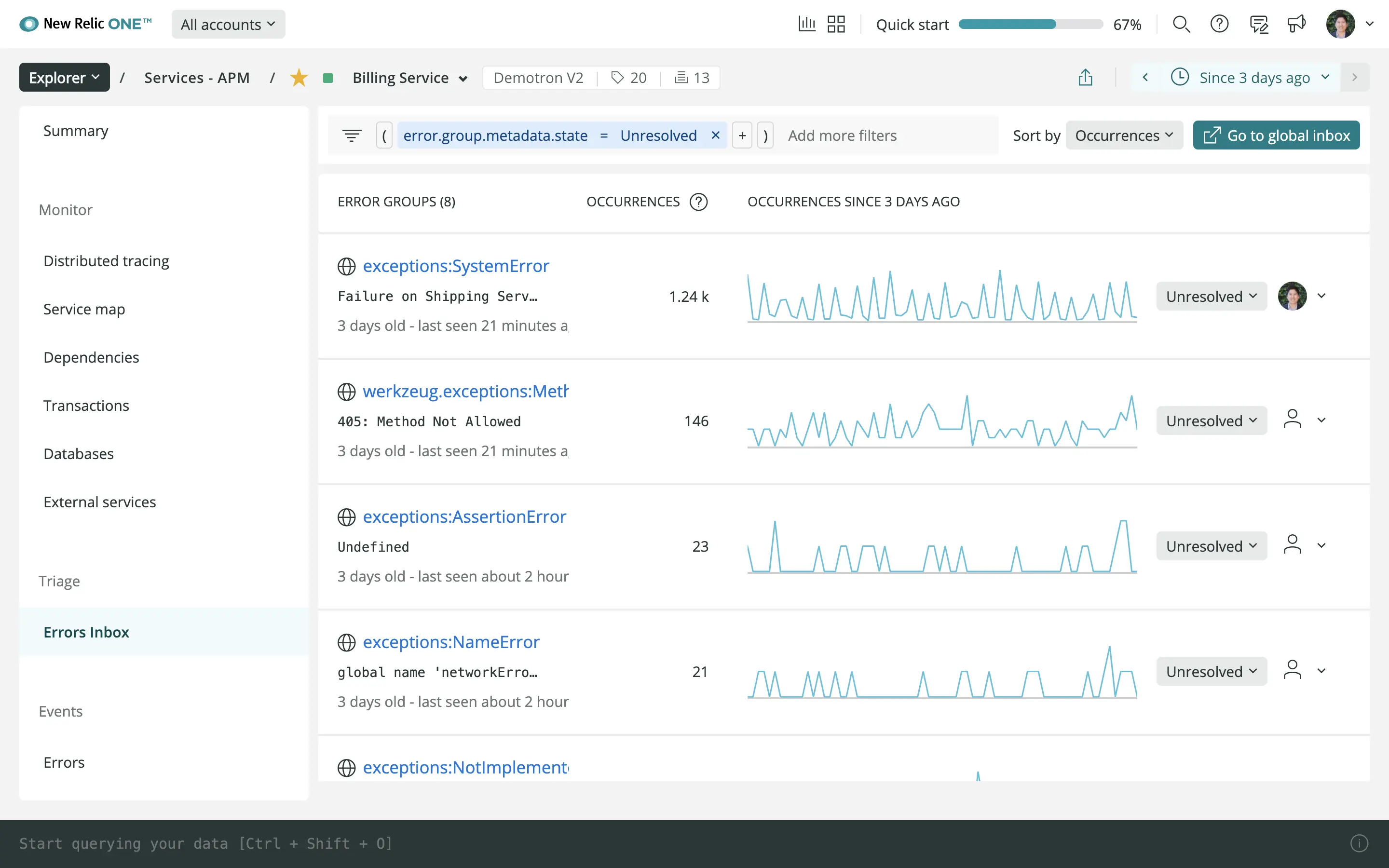This screenshot has width=1389, height=868.
Task: Click globe icon beside werkzeug.exceptions error
Action: click(x=346, y=392)
